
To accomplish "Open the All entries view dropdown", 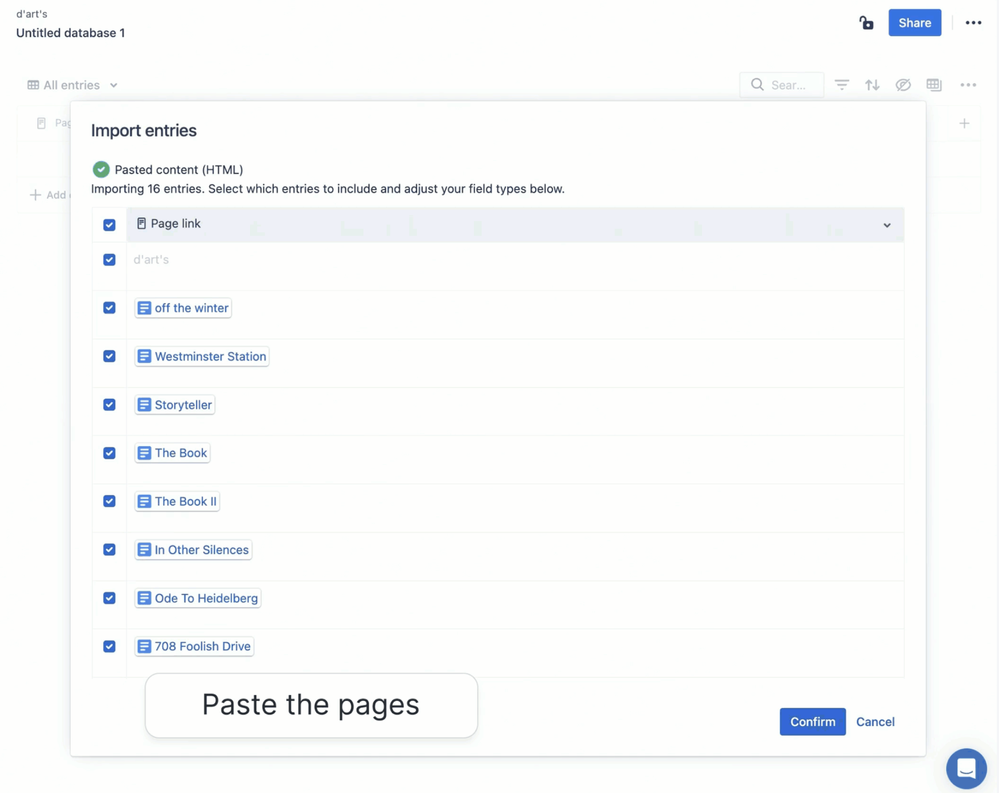I will (73, 85).
